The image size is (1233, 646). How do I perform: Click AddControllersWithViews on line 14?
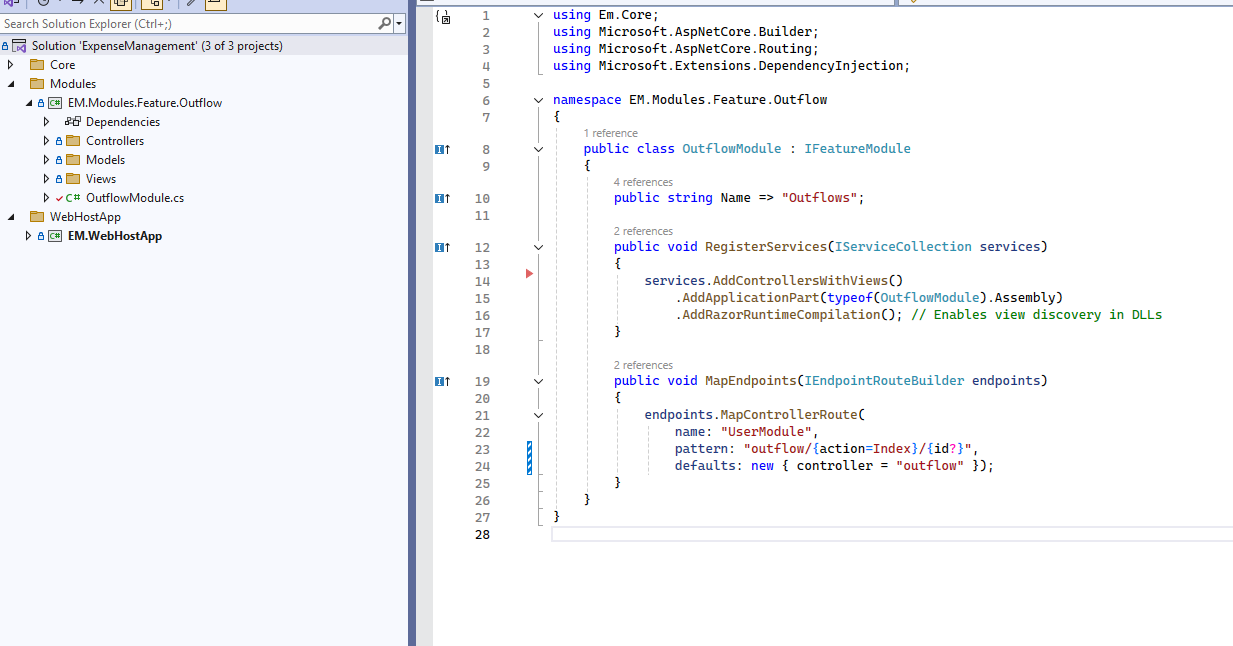pos(800,281)
